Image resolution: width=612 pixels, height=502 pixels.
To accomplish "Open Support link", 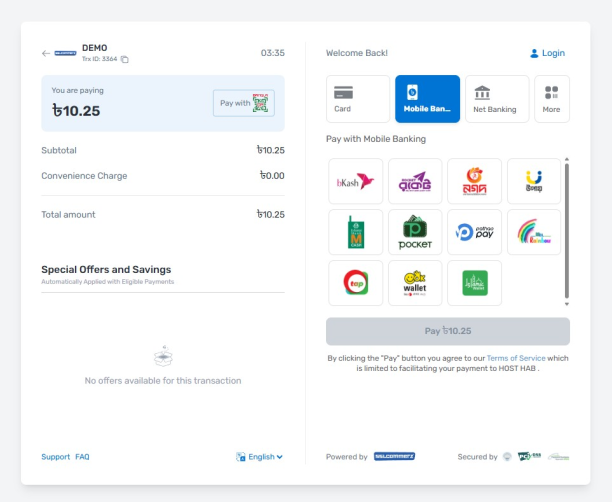I will [55, 457].
